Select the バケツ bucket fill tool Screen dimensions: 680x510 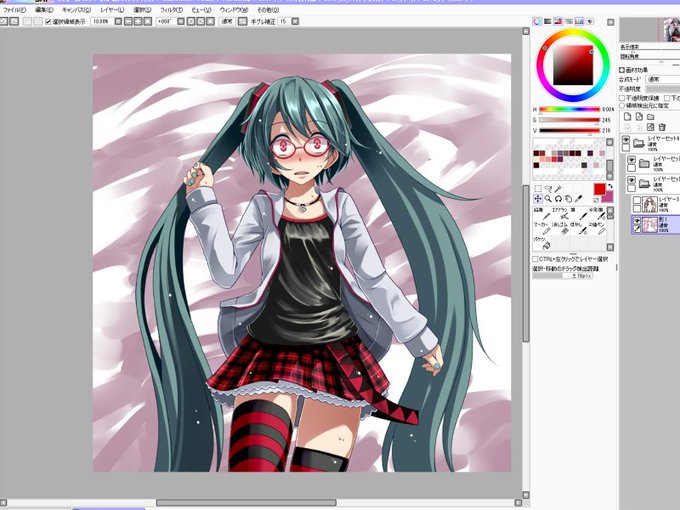tap(542, 243)
